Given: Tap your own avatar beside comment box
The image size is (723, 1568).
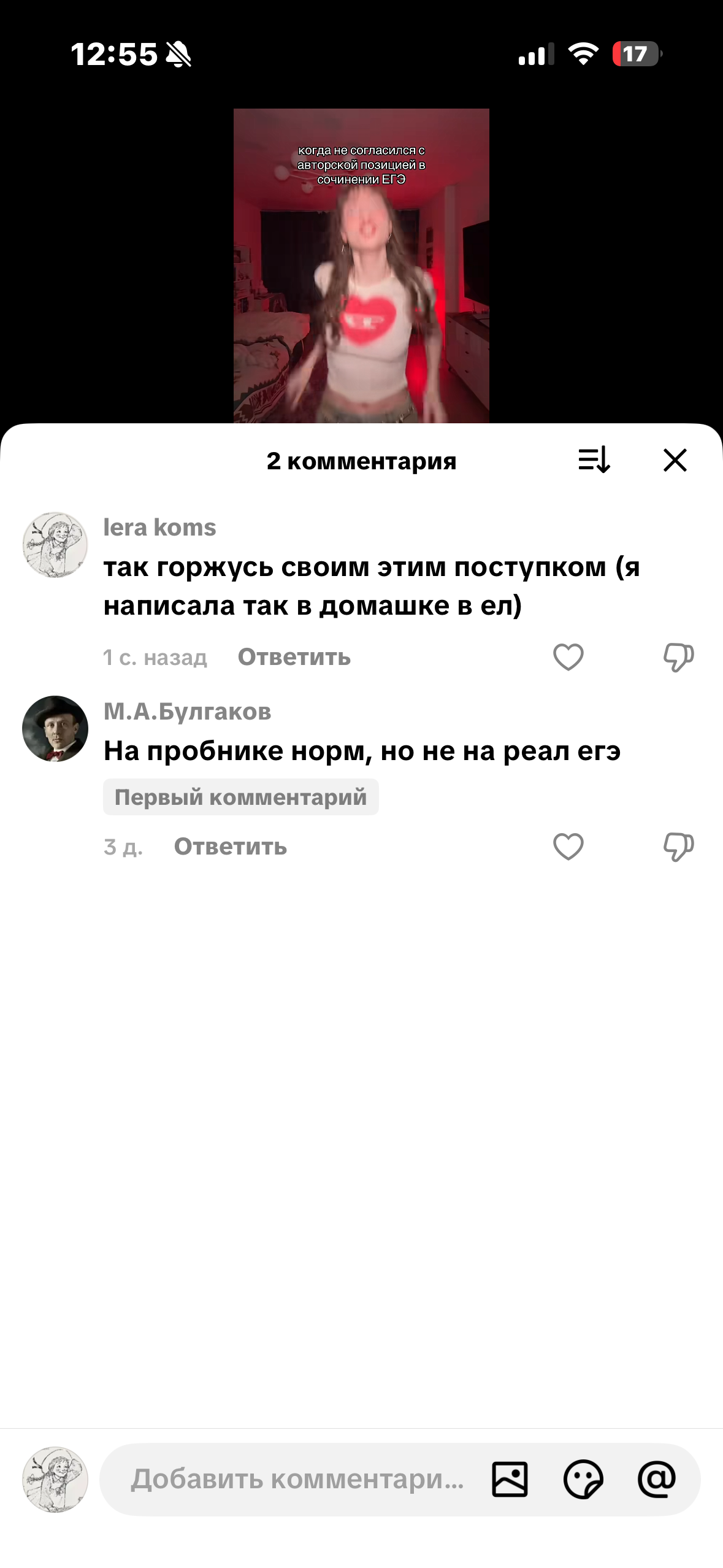Looking at the screenshot, I should pyautogui.click(x=55, y=1479).
